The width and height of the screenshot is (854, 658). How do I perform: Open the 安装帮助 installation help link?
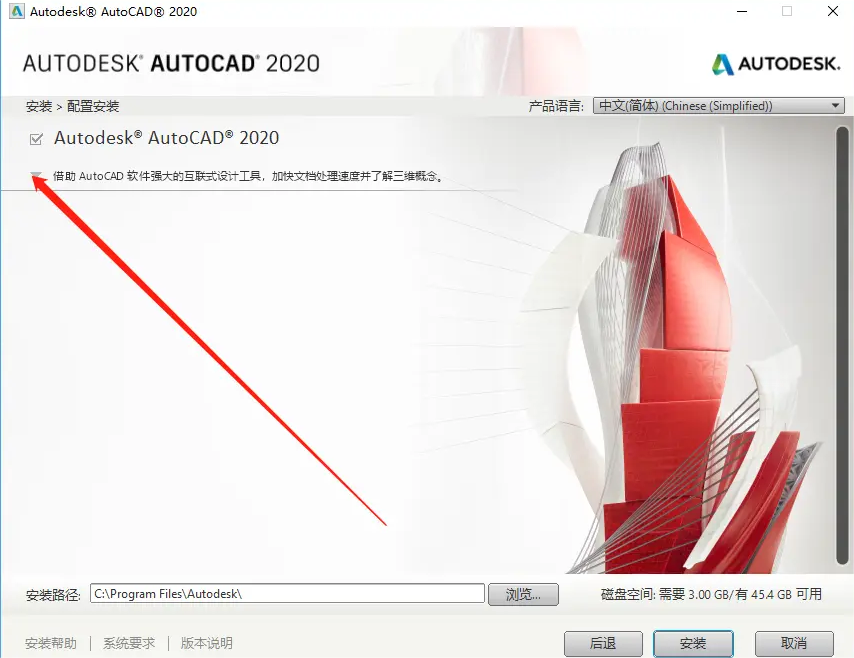point(51,644)
